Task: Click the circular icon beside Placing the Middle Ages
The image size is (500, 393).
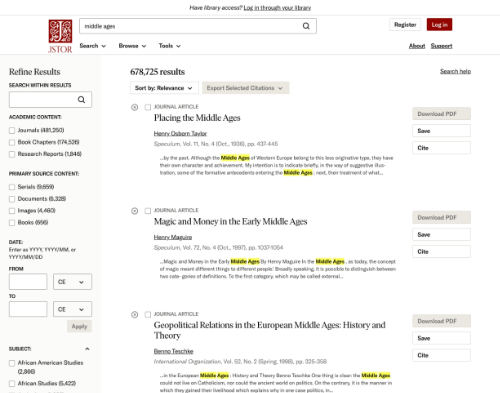Action: tap(134, 107)
